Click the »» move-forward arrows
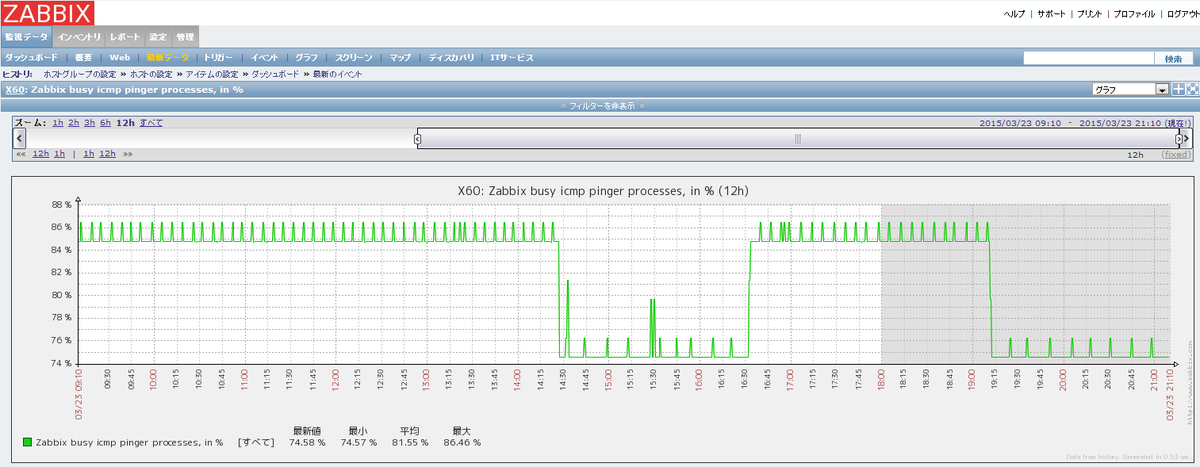 pyautogui.click(x=128, y=154)
